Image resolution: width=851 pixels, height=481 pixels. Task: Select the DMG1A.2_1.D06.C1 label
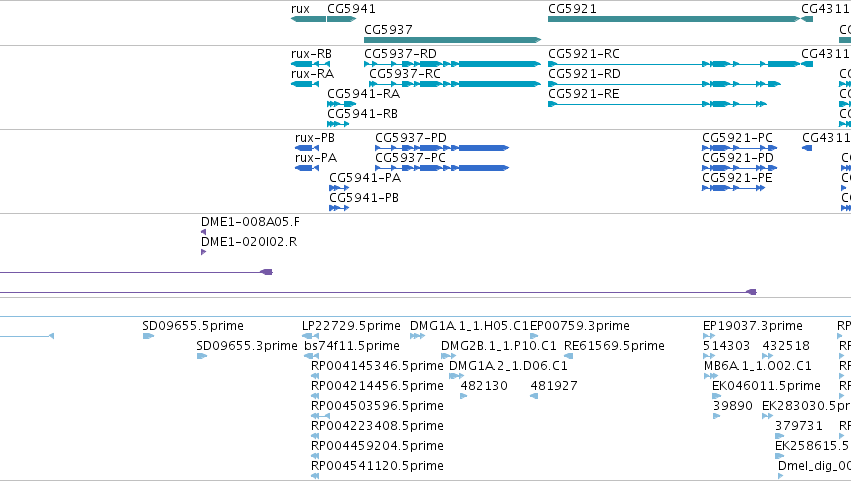click(508, 366)
